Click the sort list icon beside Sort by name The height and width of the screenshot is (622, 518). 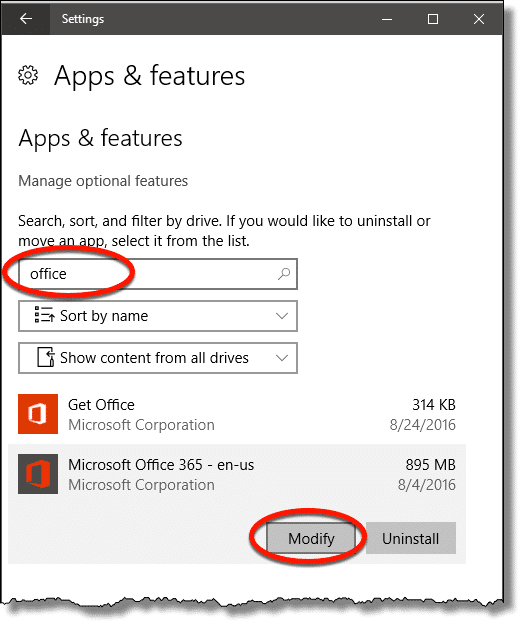coord(44,315)
